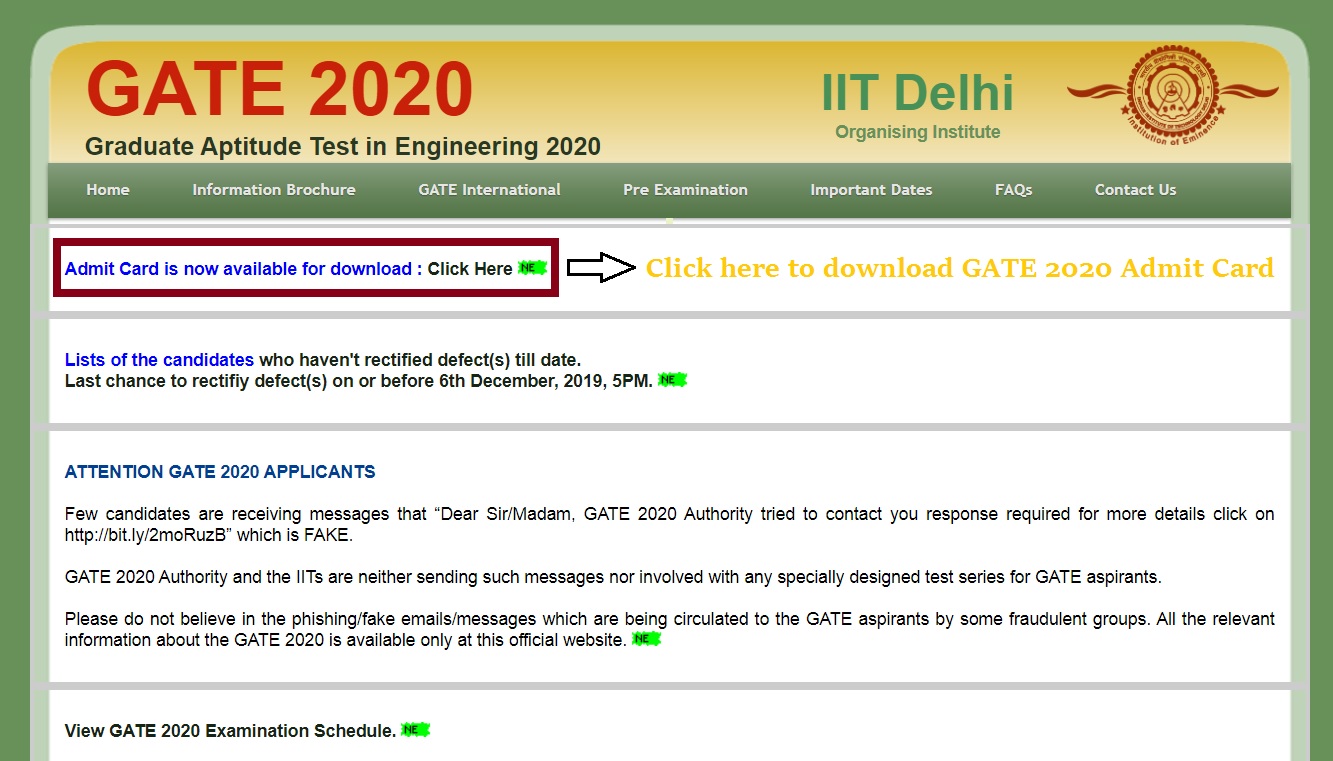Screen dimensions: 1333x761
Task: Open the Pre Examination section
Action: (684, 189)
